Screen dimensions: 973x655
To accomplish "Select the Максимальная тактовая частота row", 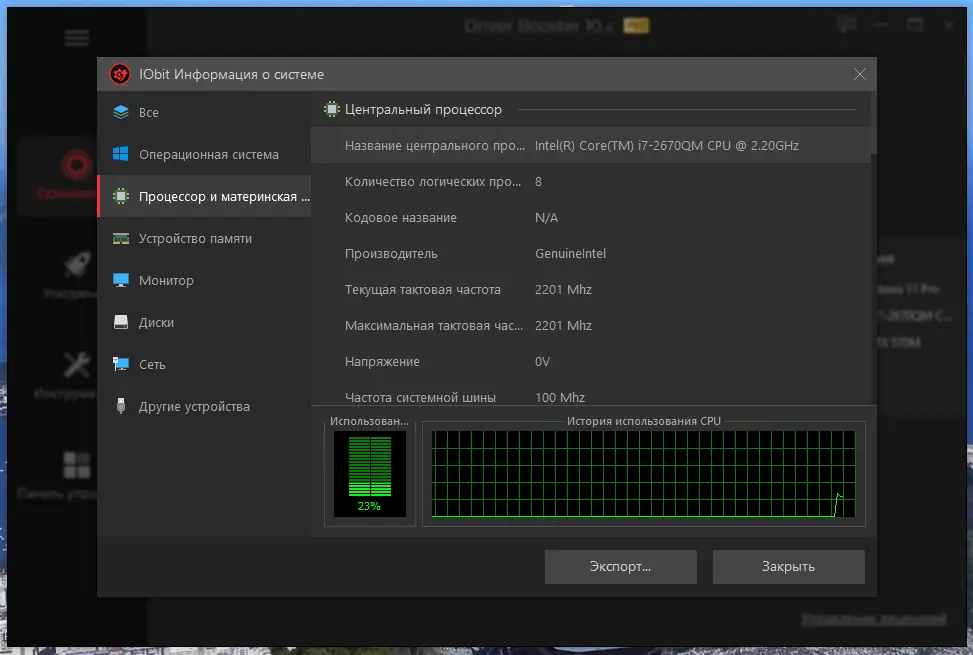I will click(x=591, y=325).
